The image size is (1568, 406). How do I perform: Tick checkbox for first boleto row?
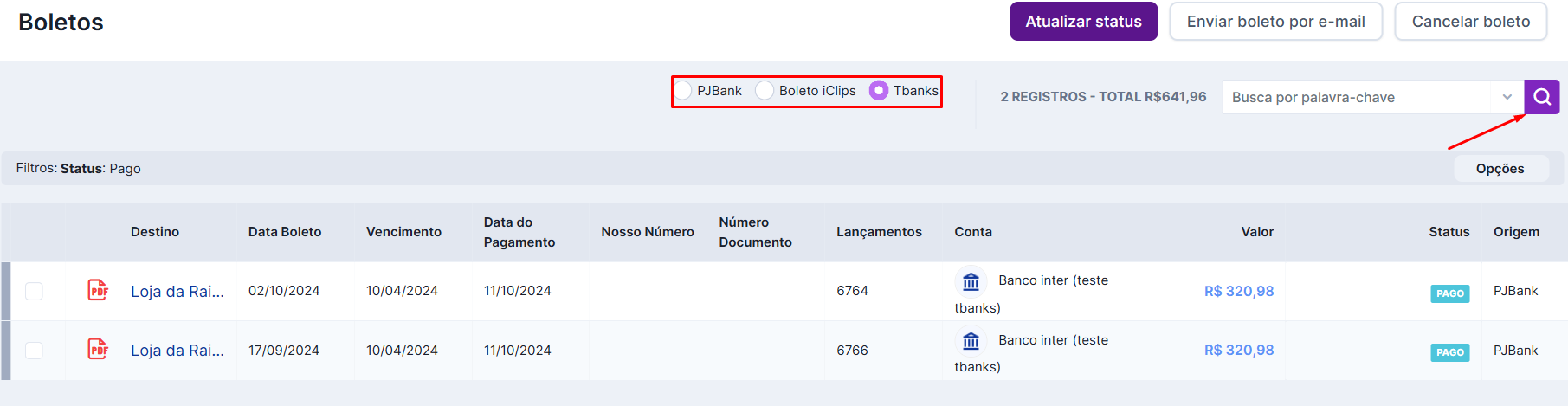pyautogui.click(x=34, y=291)
